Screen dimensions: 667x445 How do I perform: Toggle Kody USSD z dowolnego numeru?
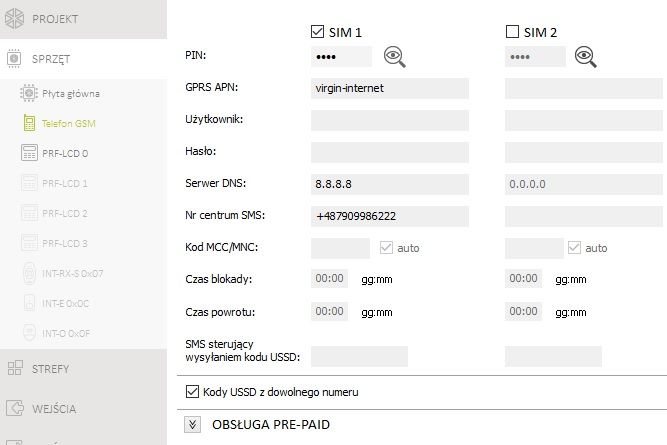point(192,391)
